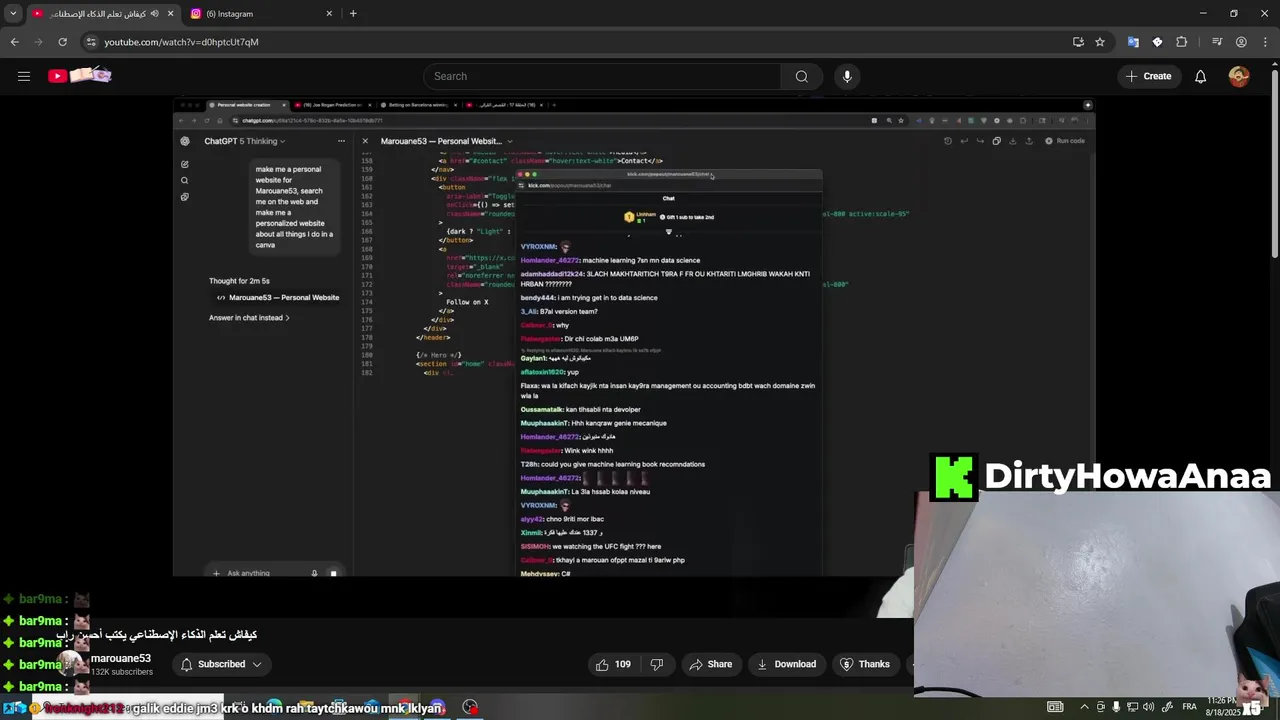Image resolution: width=1280 pixels, height=720 pixels.
Task: Click the address bar URL youtube.com/watch
Action: point(181,42)
